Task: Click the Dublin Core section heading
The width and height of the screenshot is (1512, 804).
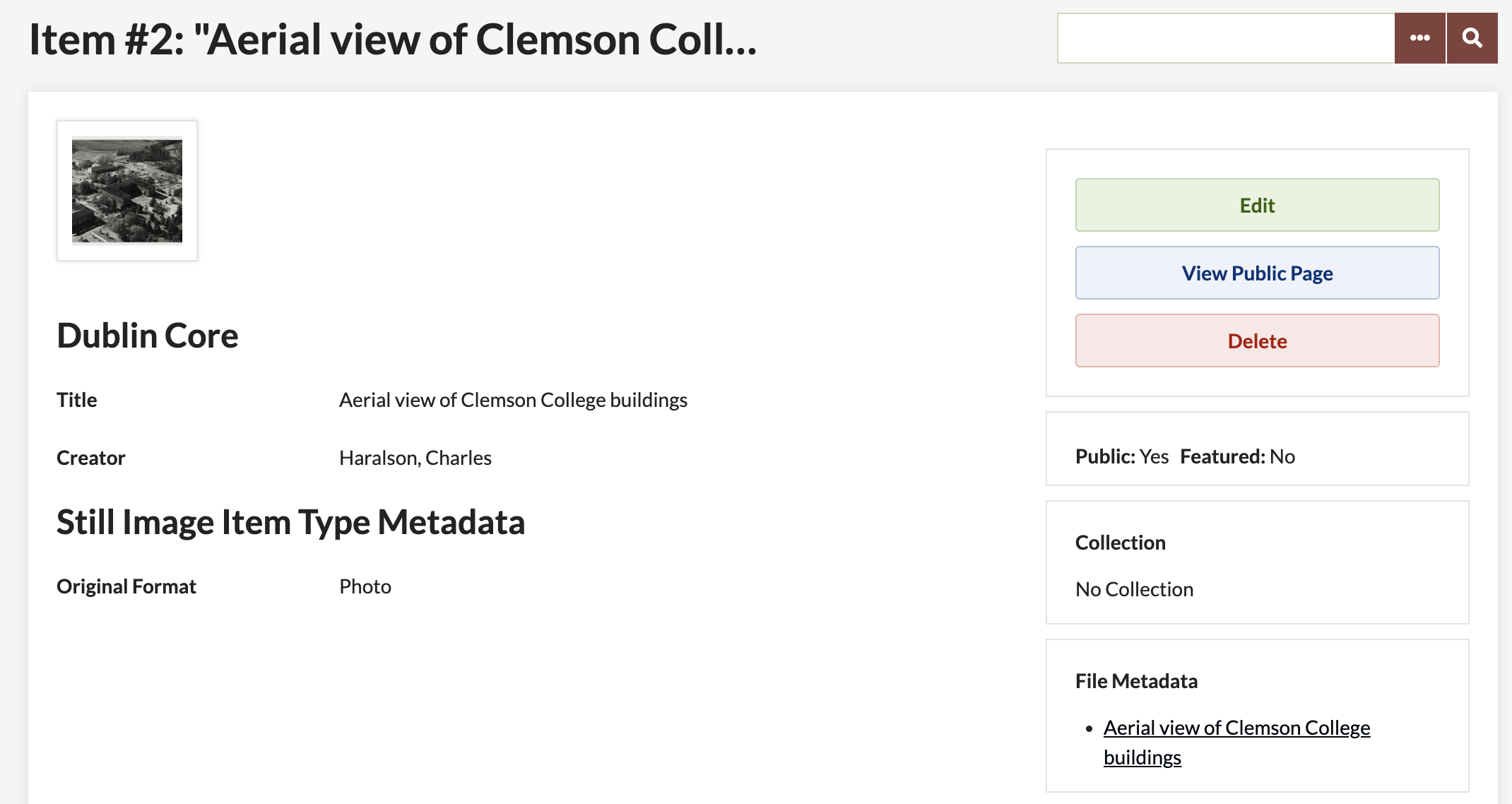Action: (x=148, y=336)
